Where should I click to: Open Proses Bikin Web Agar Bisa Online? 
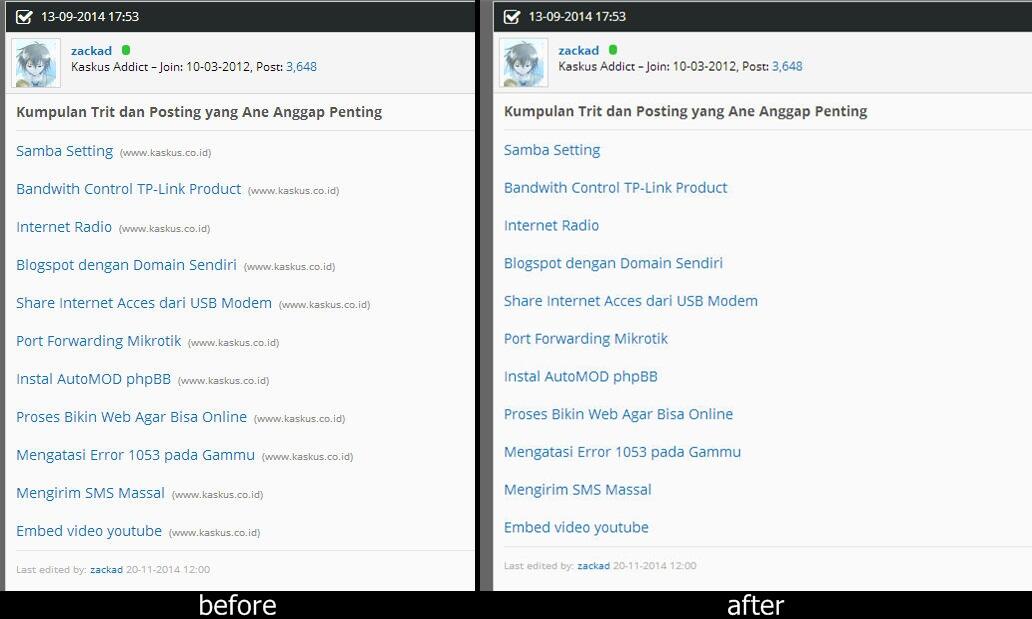click(129, 417)
